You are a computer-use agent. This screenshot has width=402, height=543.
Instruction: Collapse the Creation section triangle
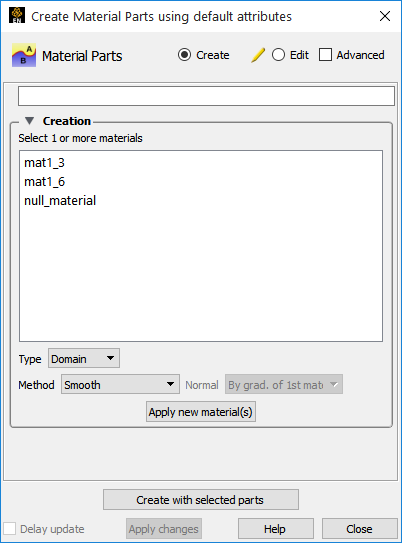tap(30, 121)
